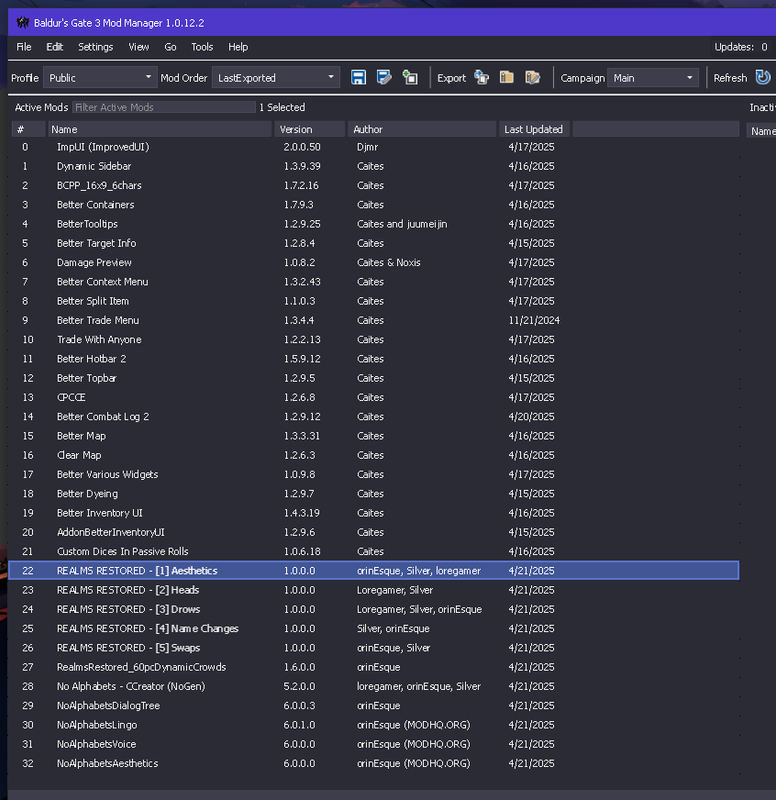Select Custom Dices In Passive Rolls mod
776x800 pixels.
374,552
